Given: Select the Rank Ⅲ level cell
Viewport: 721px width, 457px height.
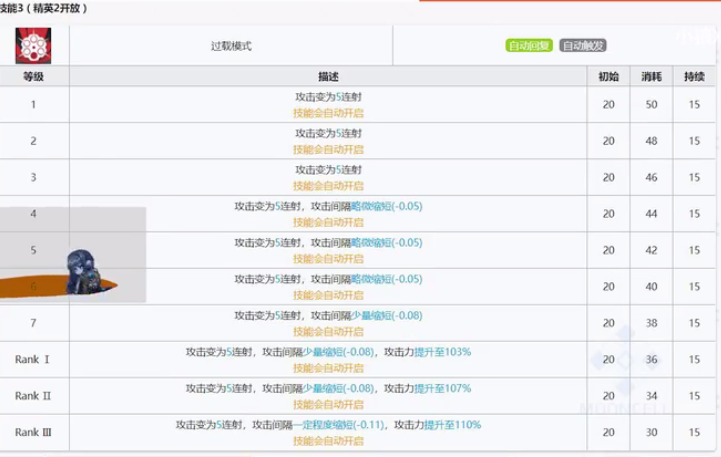Looking at the screenshot, I should (33, 432).
